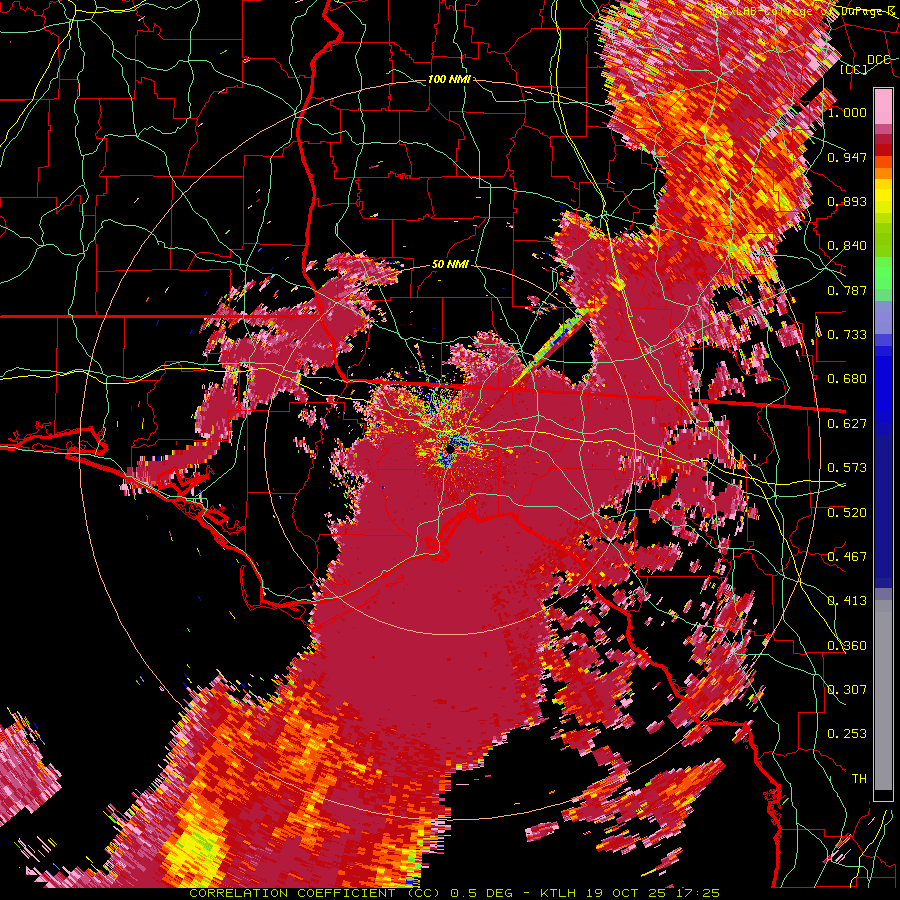Click the 0.413 scale label

(847, 601)
